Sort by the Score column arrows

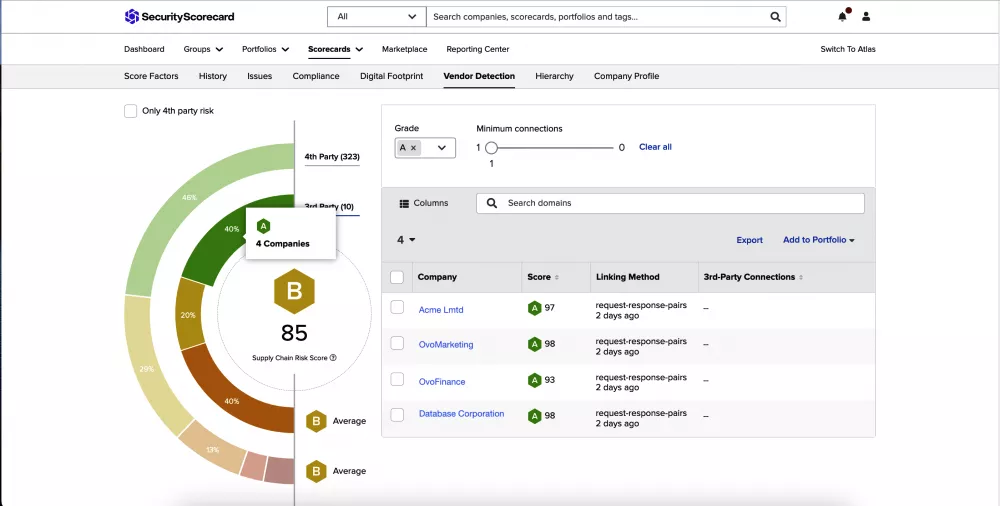coord(557,278)
